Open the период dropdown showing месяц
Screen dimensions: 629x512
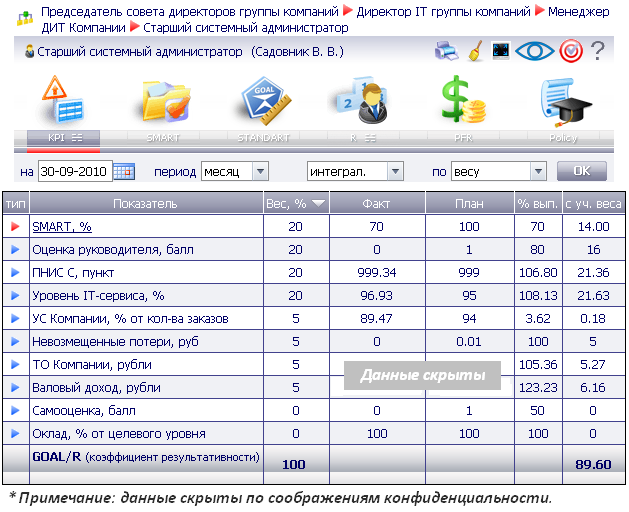235,172
